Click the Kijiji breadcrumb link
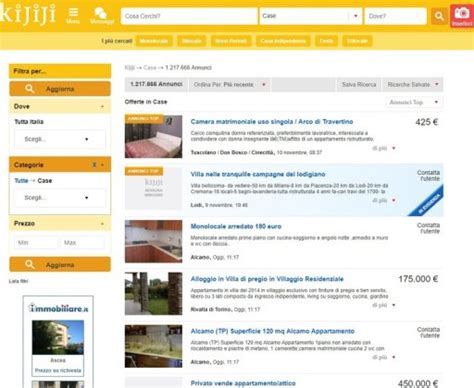 (x=129, y=68)
